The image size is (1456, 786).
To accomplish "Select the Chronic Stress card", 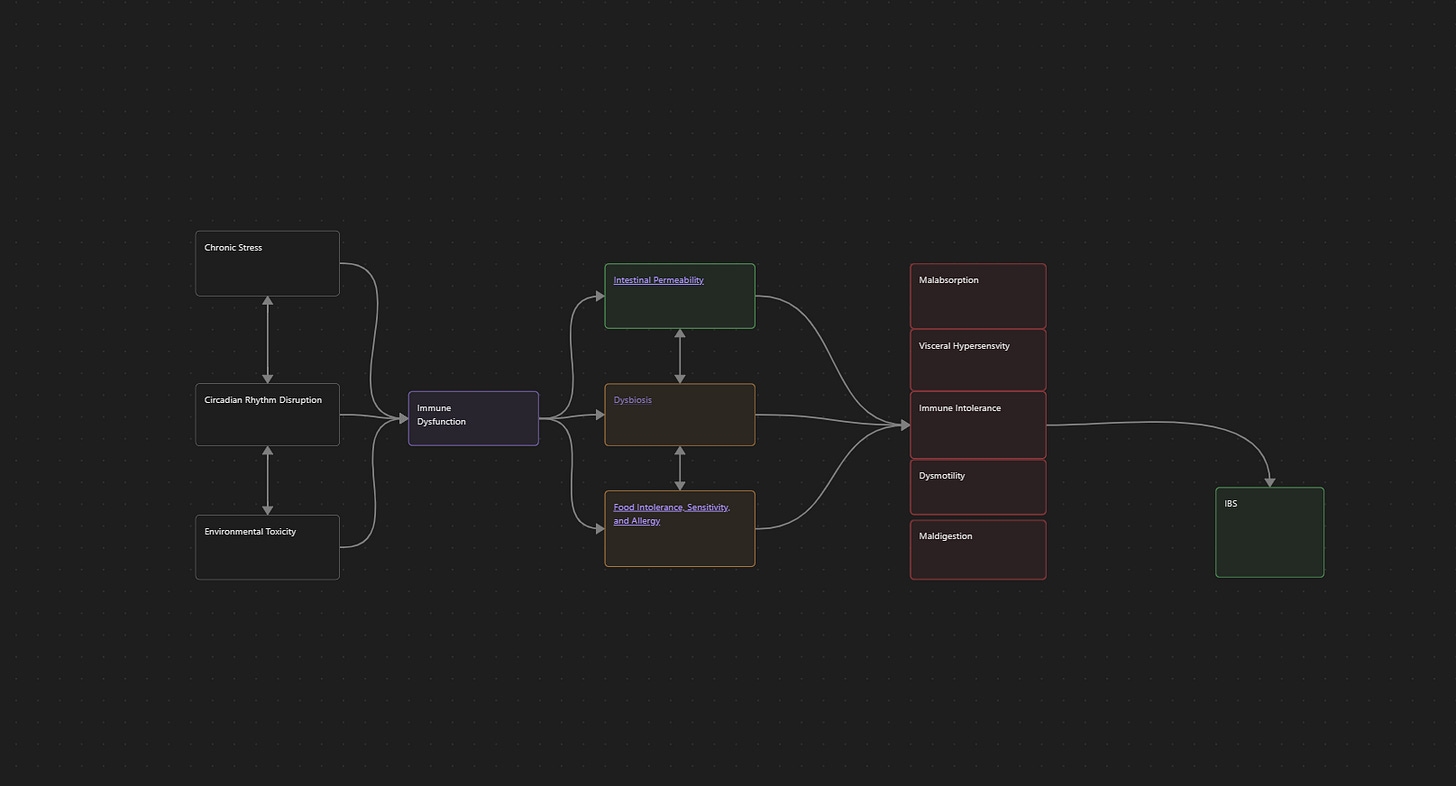I will (x=267, y=264).
